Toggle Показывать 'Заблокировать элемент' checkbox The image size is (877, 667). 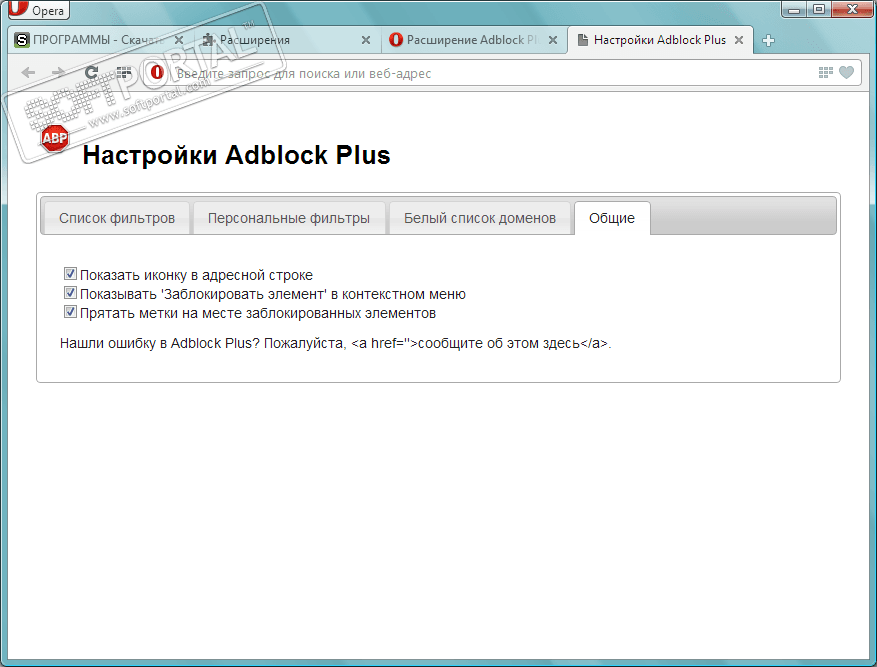[x=70, y=292]
